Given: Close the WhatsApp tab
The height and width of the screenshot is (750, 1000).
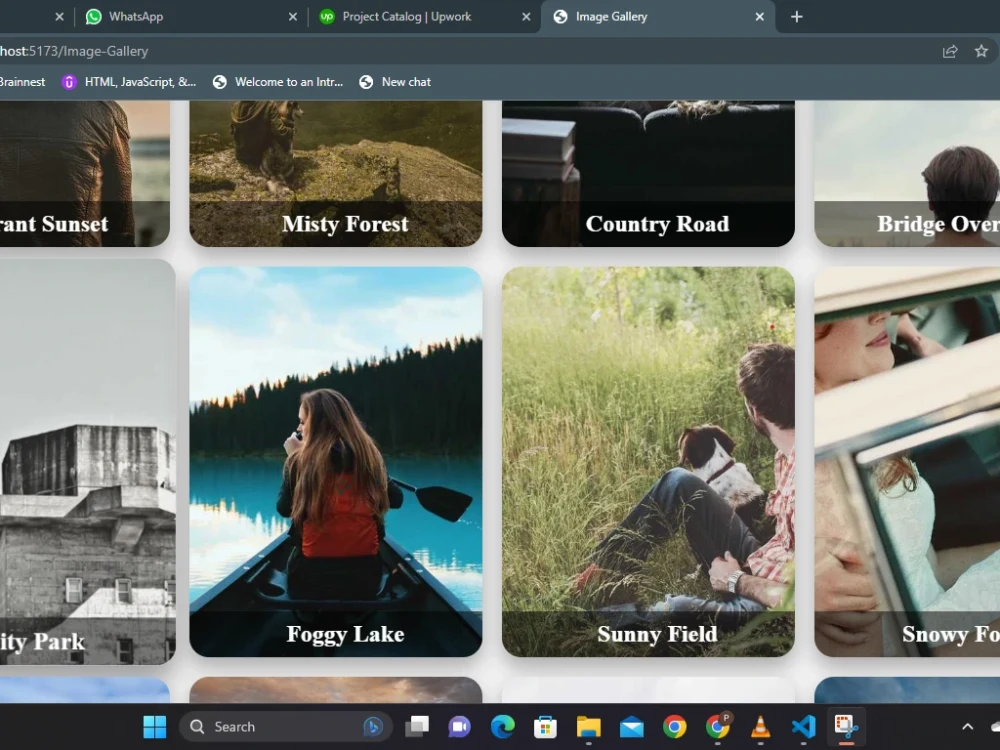Looking at the screenshot, I should tap(293, 17).
